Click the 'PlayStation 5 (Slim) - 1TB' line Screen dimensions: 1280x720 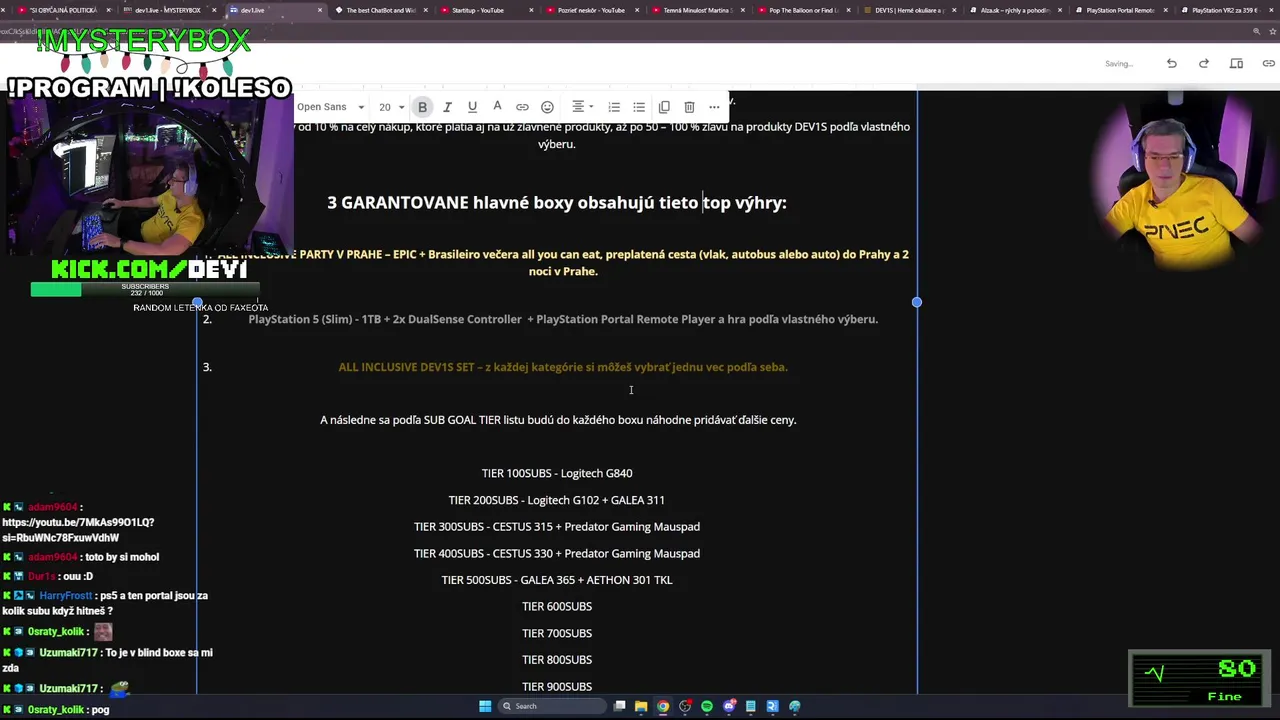563,319
